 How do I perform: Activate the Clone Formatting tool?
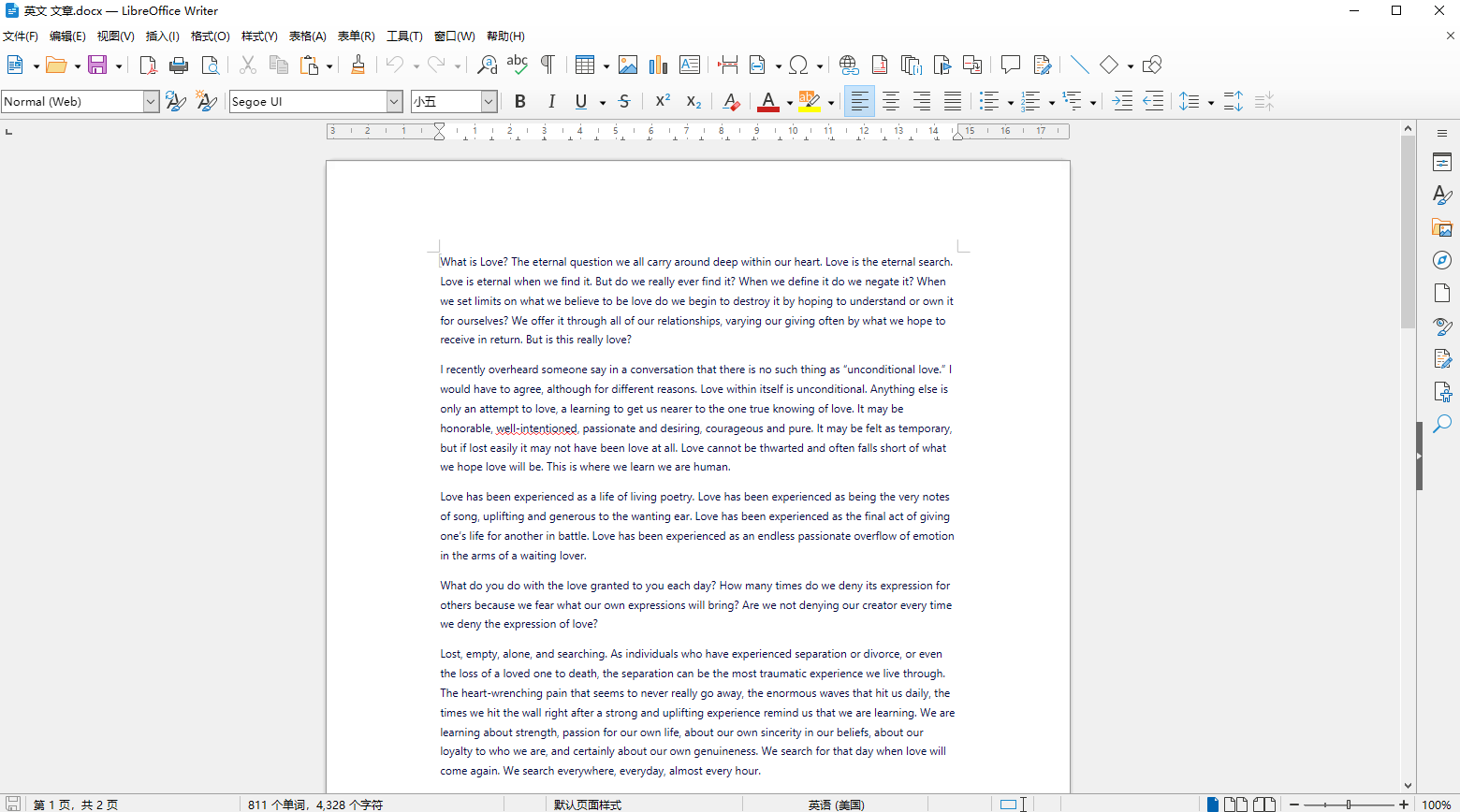(359, 65)
